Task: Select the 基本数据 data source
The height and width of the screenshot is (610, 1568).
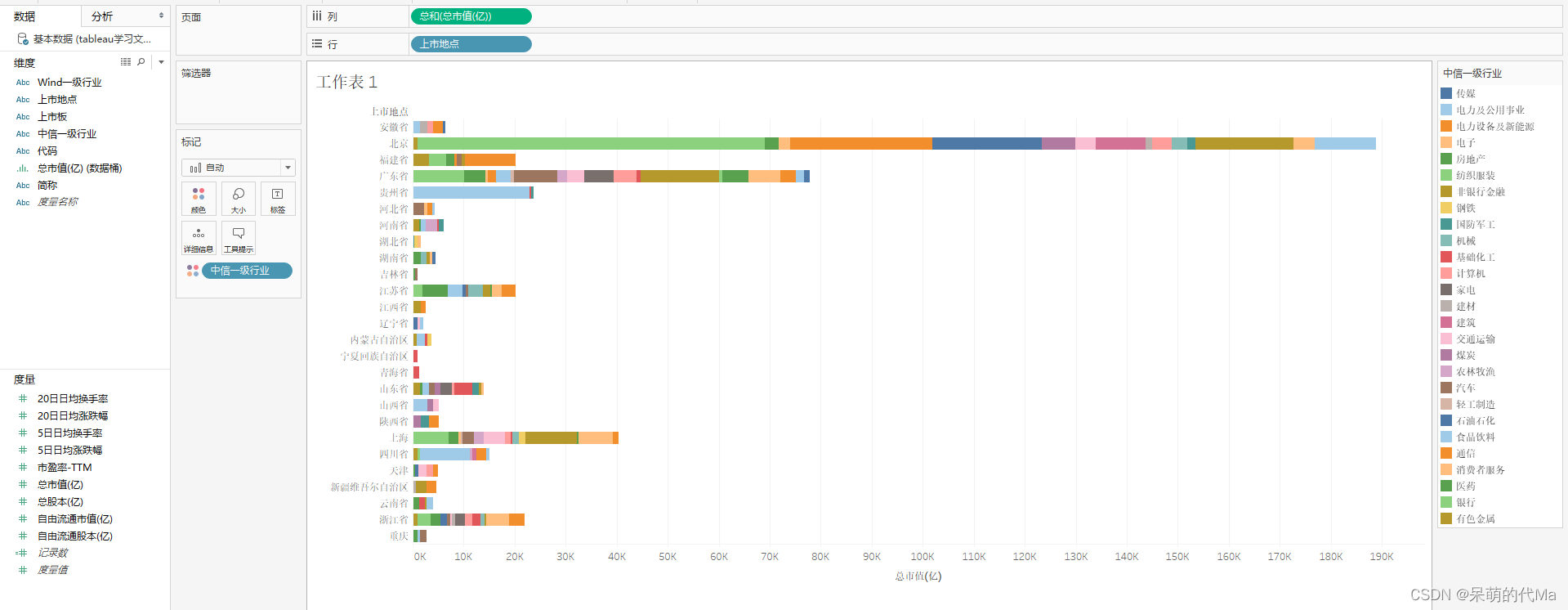Action: [92, 38]
